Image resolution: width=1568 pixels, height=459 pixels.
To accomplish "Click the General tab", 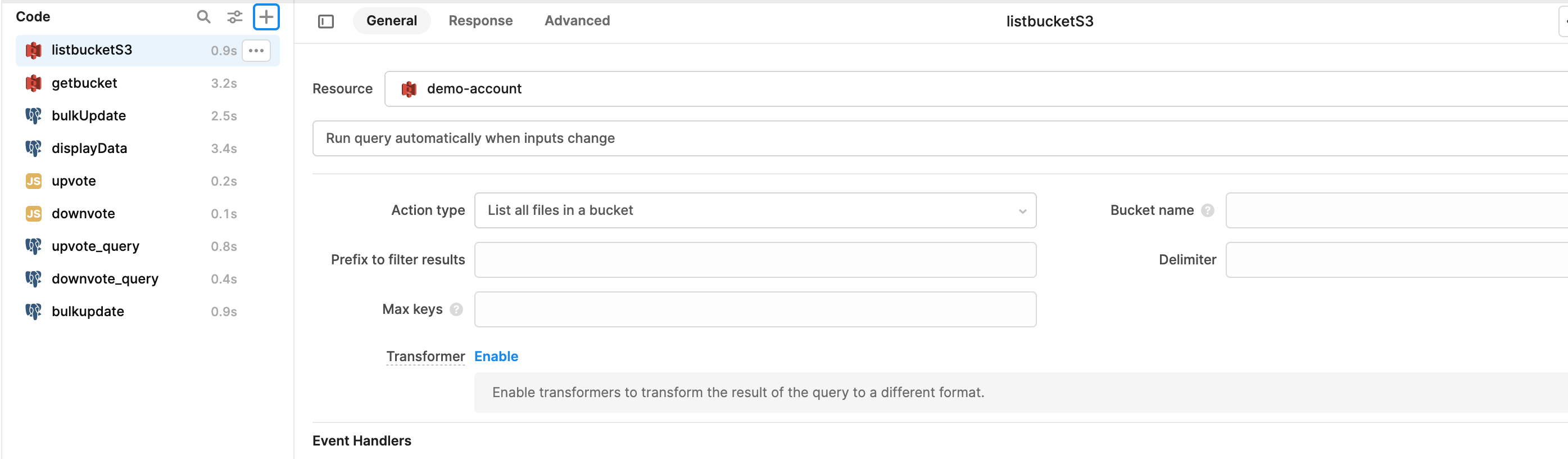I will [391, 21].
